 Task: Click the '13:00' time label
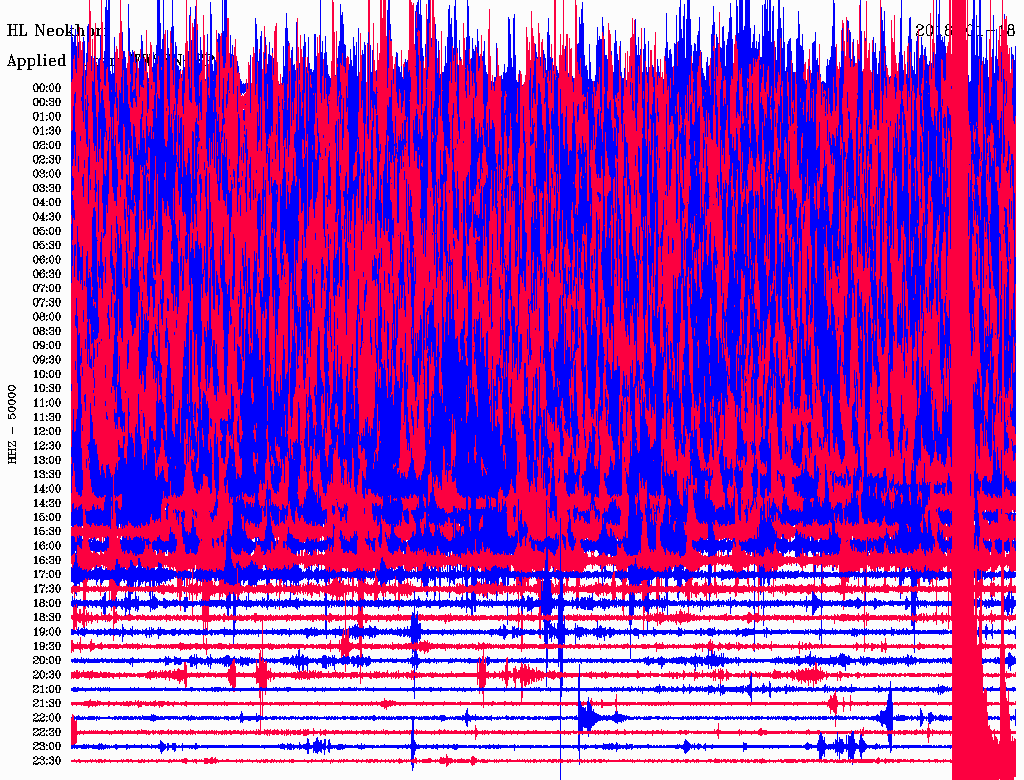point(47,461)
